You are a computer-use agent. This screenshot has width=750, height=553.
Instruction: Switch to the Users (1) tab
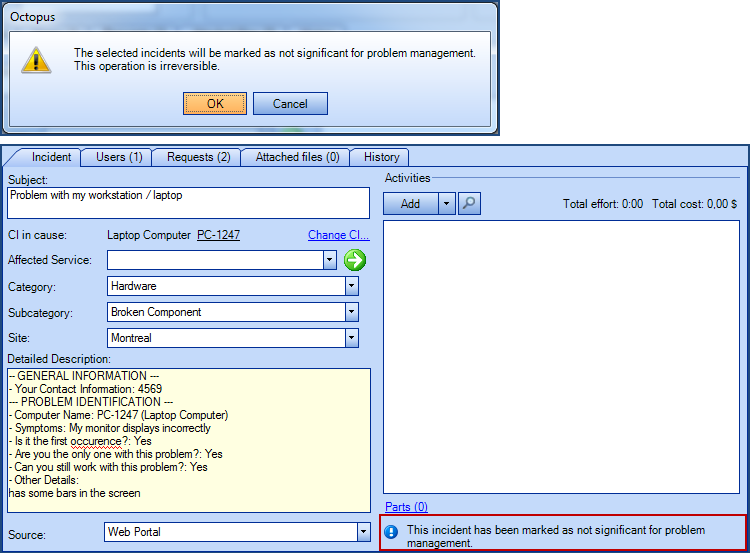point(119,157)
